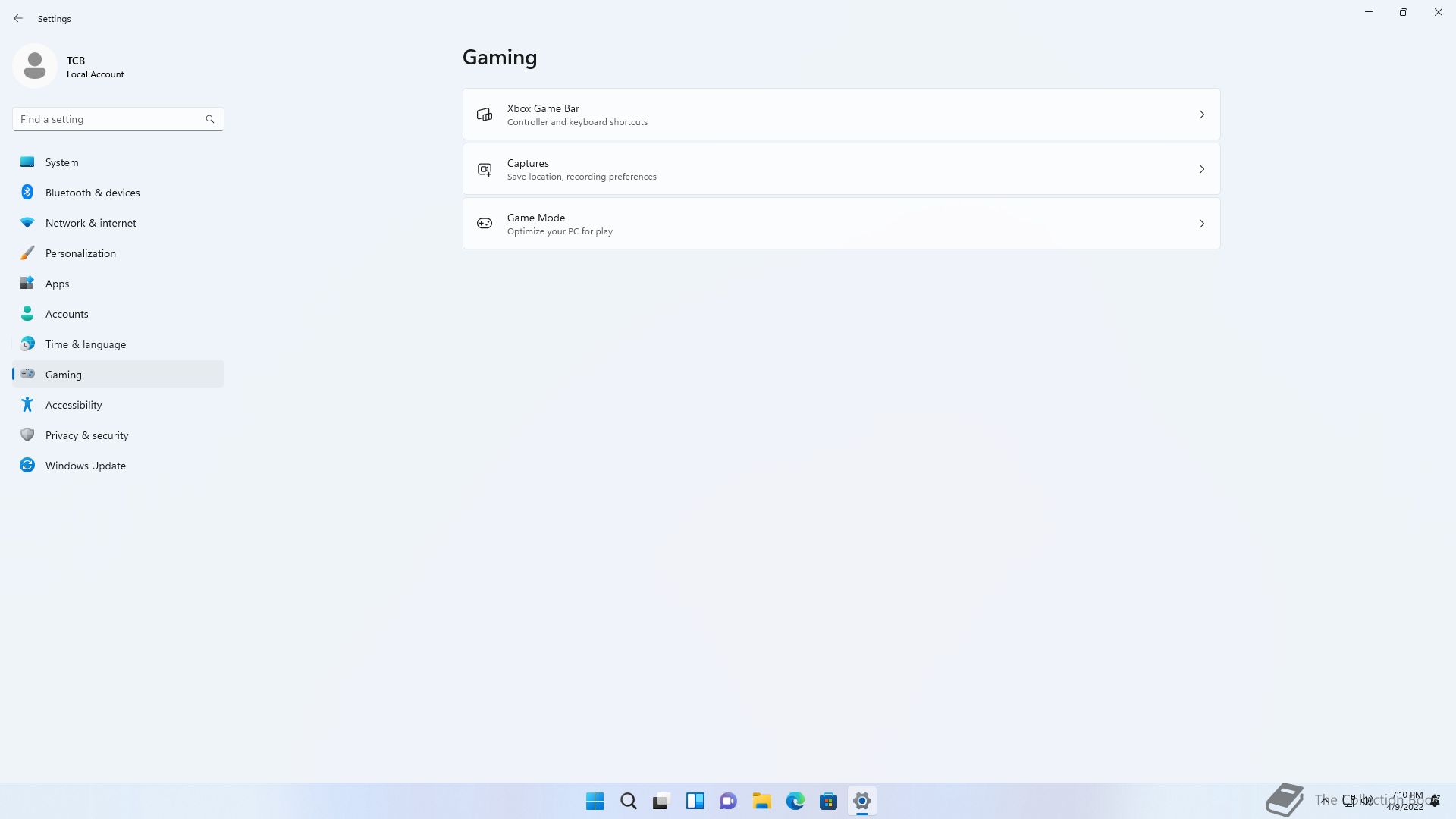Click 'Save location, recording preferences' text
Image resolution: width=1456 pixels, height=819 pixels.
tap(582, 177)
